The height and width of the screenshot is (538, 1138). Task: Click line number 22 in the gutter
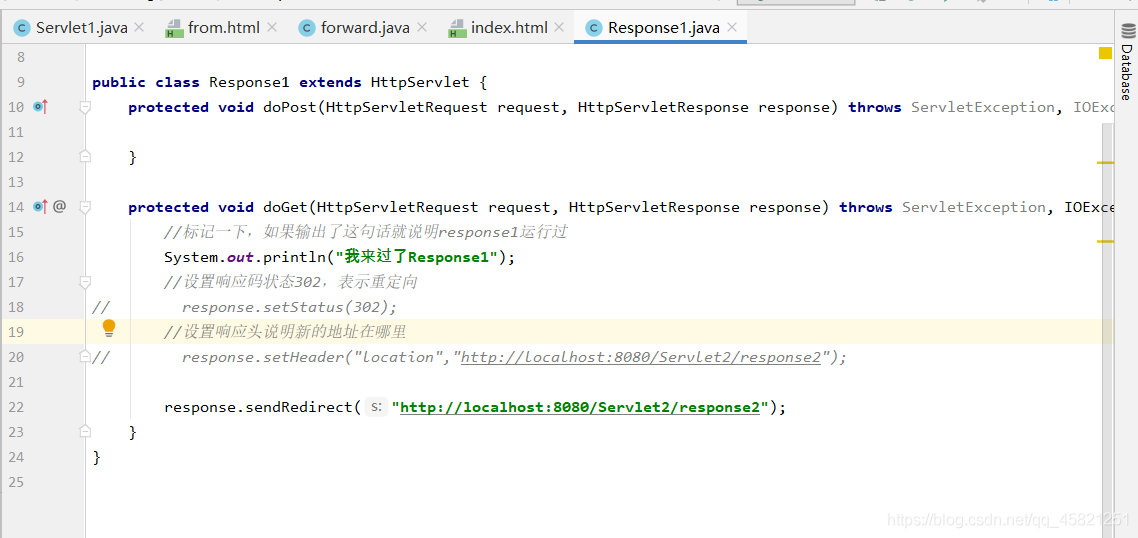(x=16, y=407)
